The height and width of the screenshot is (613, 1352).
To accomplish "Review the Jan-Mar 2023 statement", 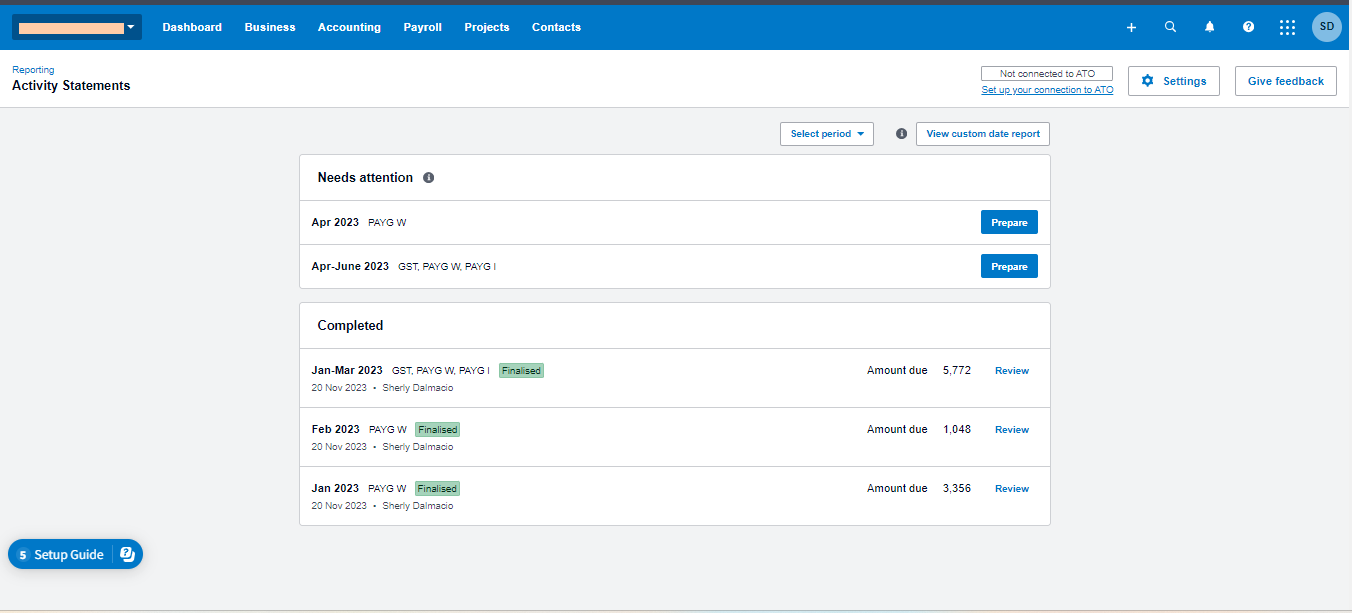I will [x=1011, y=370].
